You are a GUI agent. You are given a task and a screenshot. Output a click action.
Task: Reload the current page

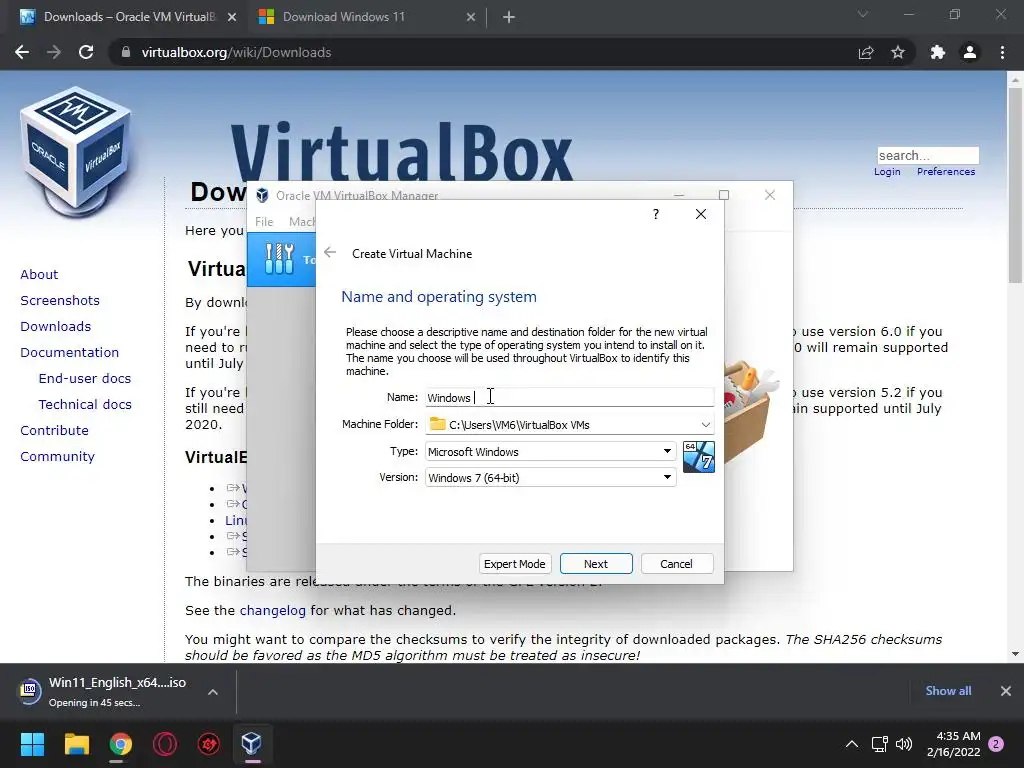pos(86,52)
